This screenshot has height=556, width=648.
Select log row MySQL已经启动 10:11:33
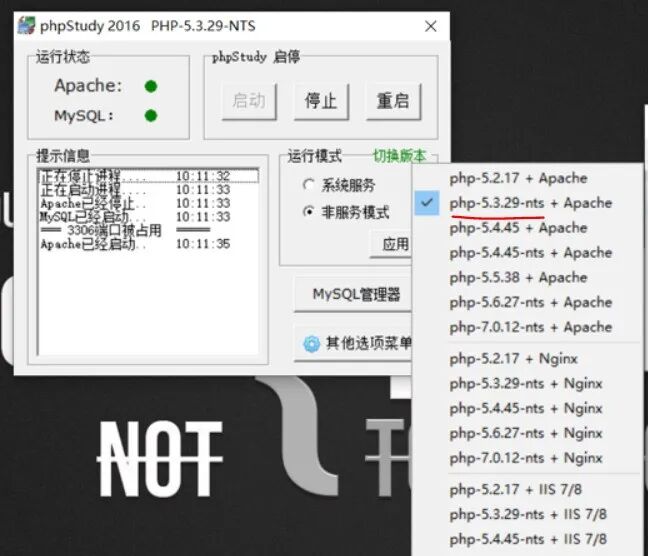click(148, 217)
